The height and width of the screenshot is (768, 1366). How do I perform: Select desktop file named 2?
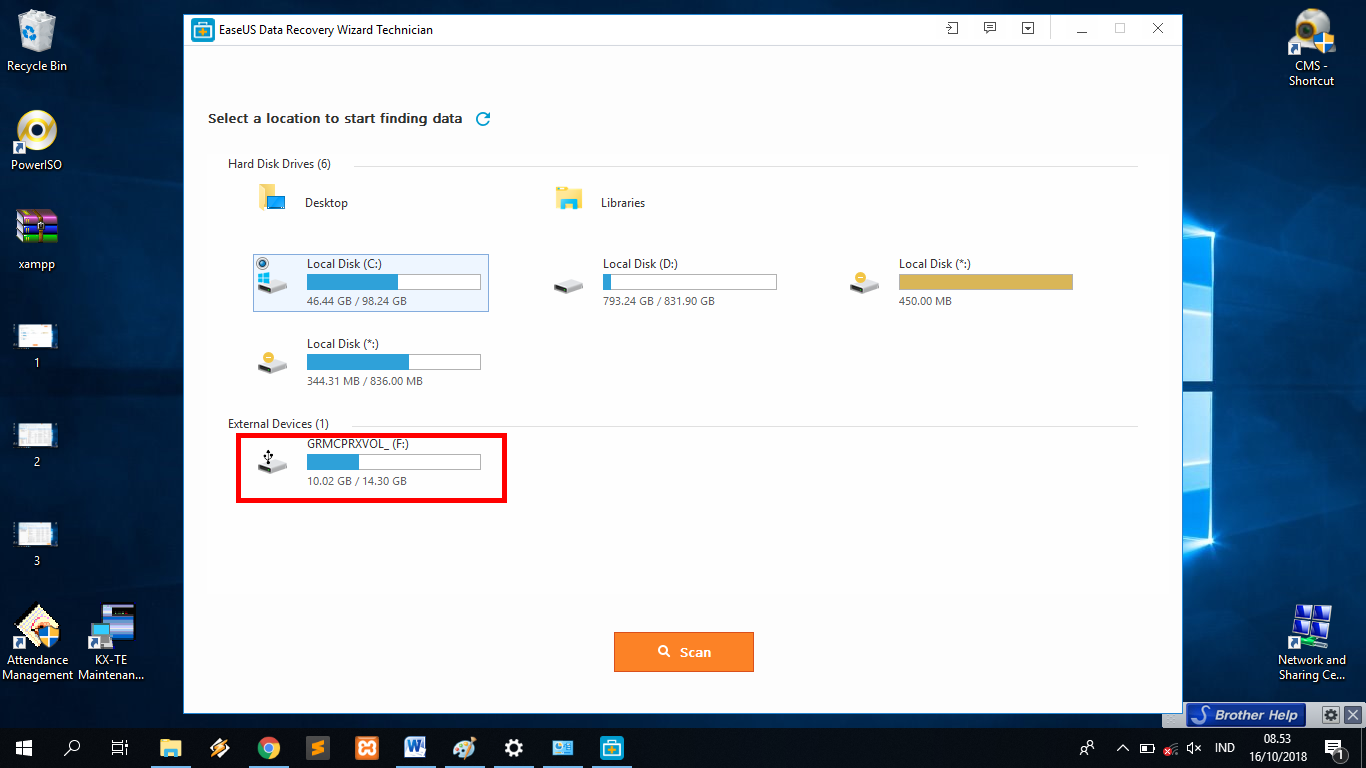pyautogui.click(x=37, y=444)
